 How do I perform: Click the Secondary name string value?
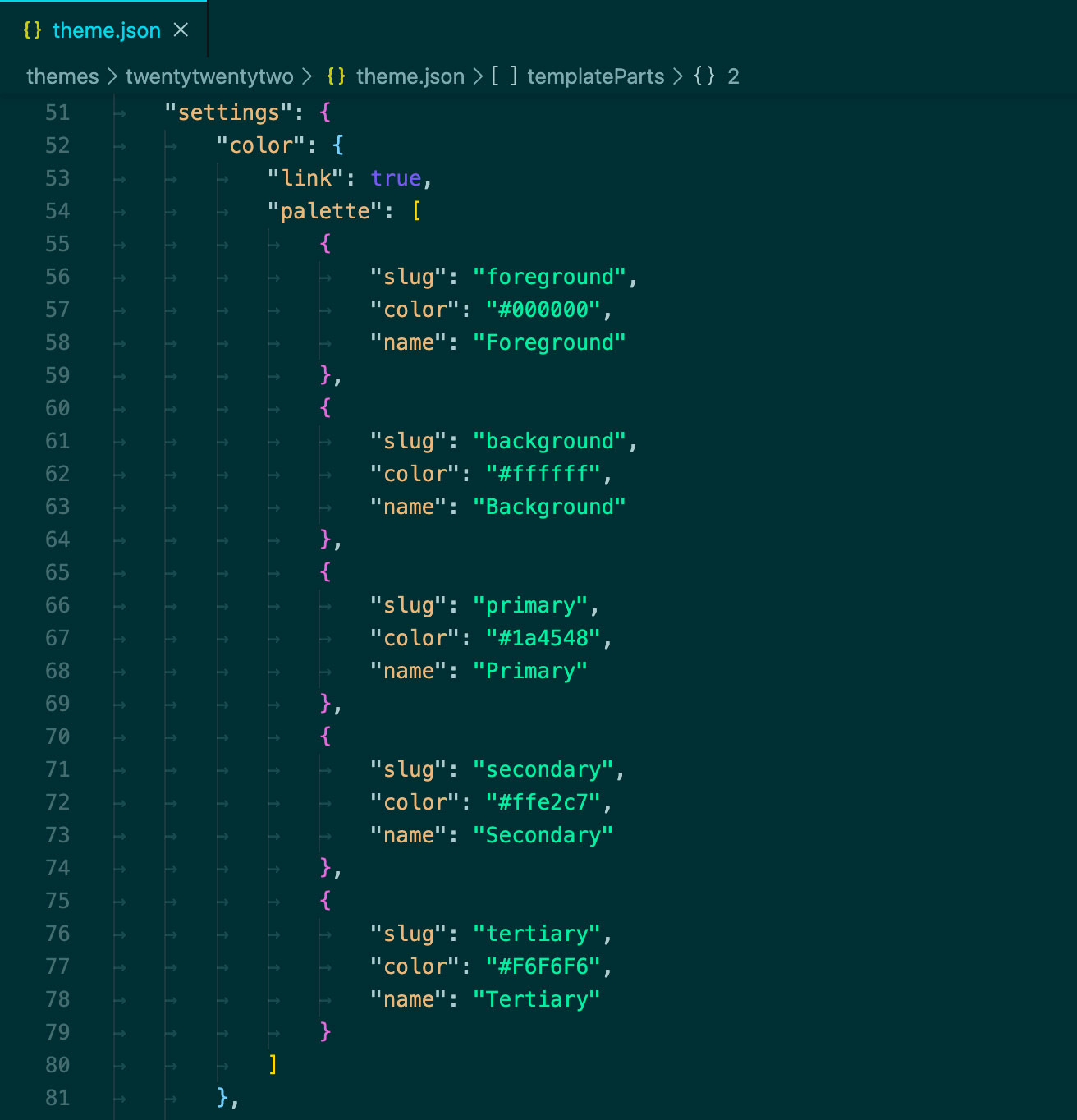pos(543,834)
